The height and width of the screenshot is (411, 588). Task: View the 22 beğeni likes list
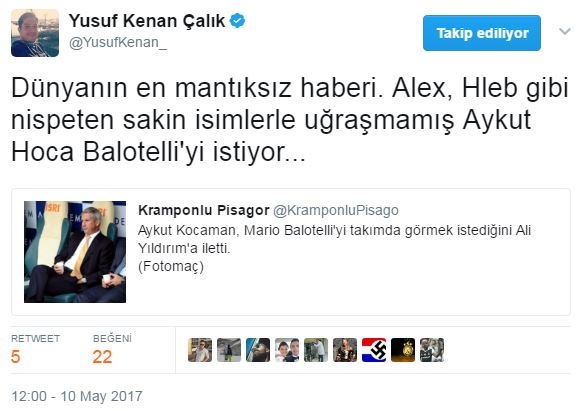(112, 349)
